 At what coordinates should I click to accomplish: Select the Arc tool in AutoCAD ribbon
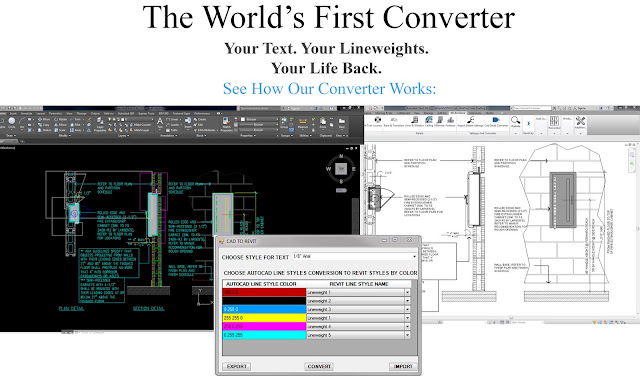pos(22,123)
